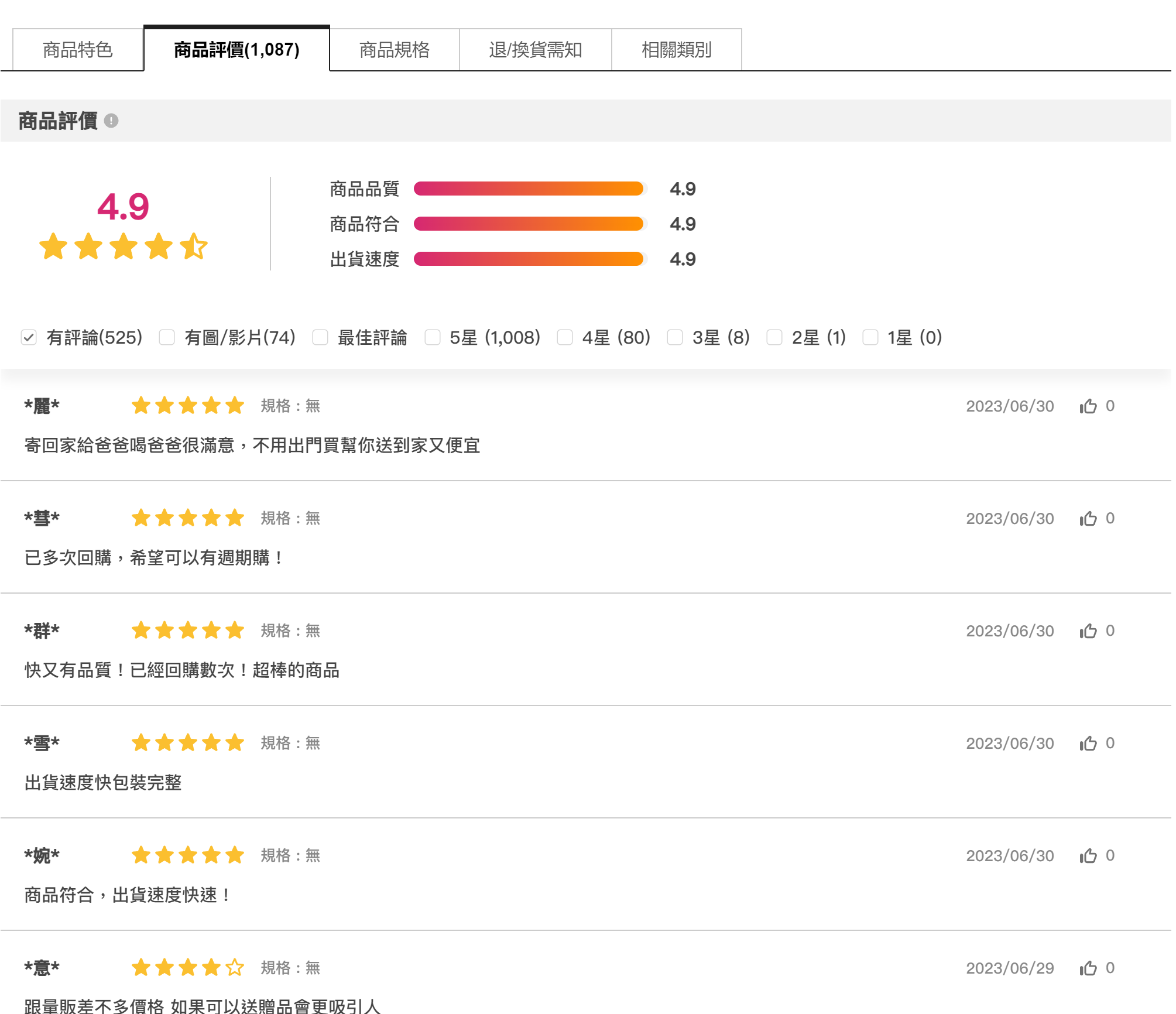
Task: Click the 商品品質 rating bar
Action: (529, 189)
